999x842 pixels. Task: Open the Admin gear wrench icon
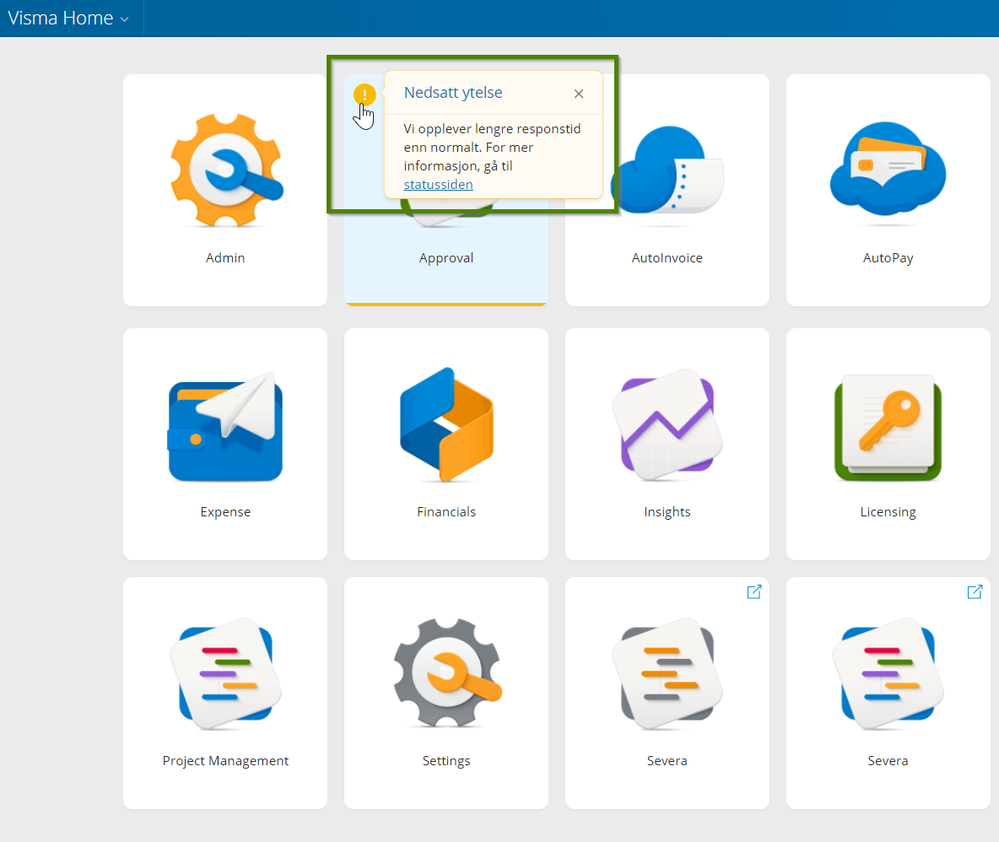[x=225, y=172]
